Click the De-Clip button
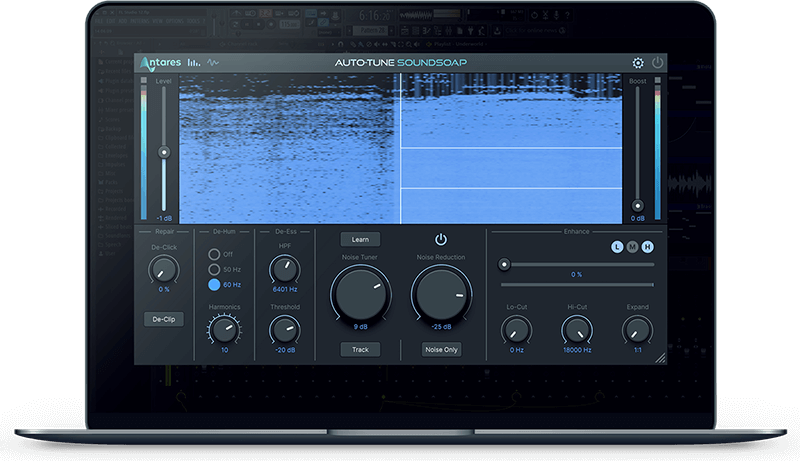The width and height of the screenshot is (800, 461). point(164,319)
